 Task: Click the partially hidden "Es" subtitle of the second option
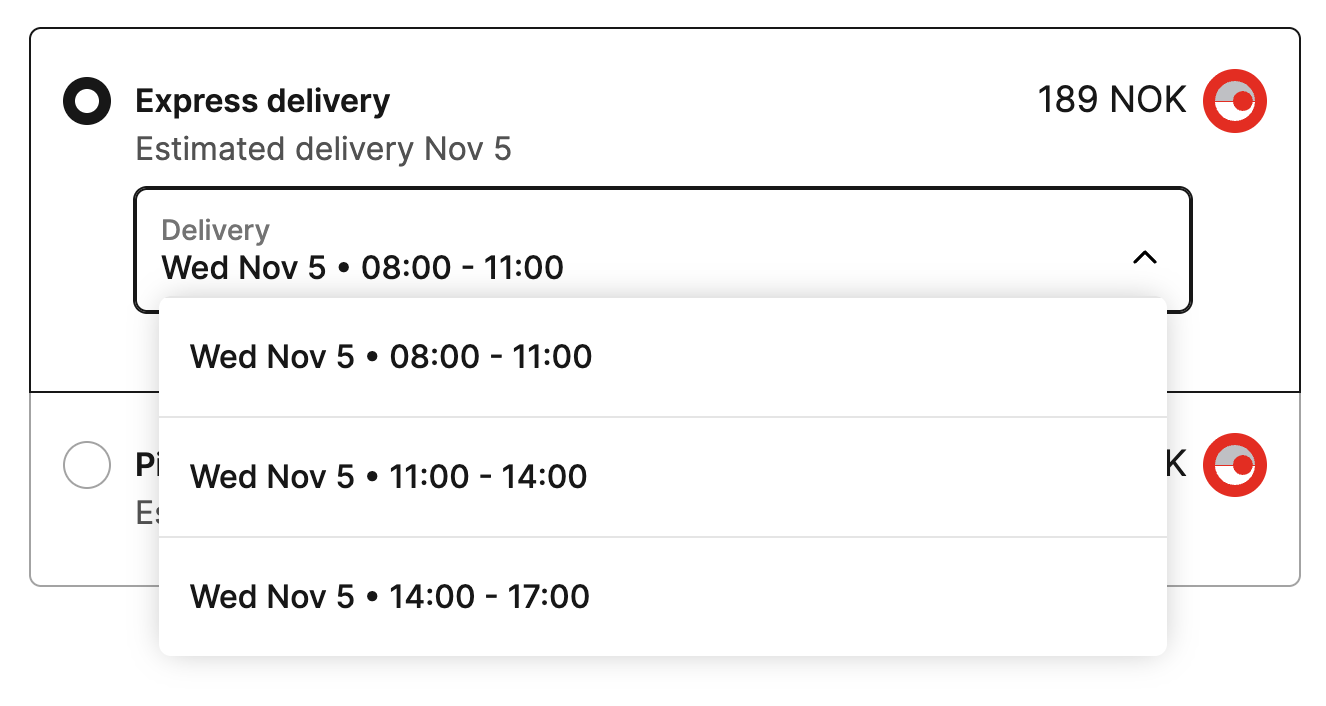[147, 513]
